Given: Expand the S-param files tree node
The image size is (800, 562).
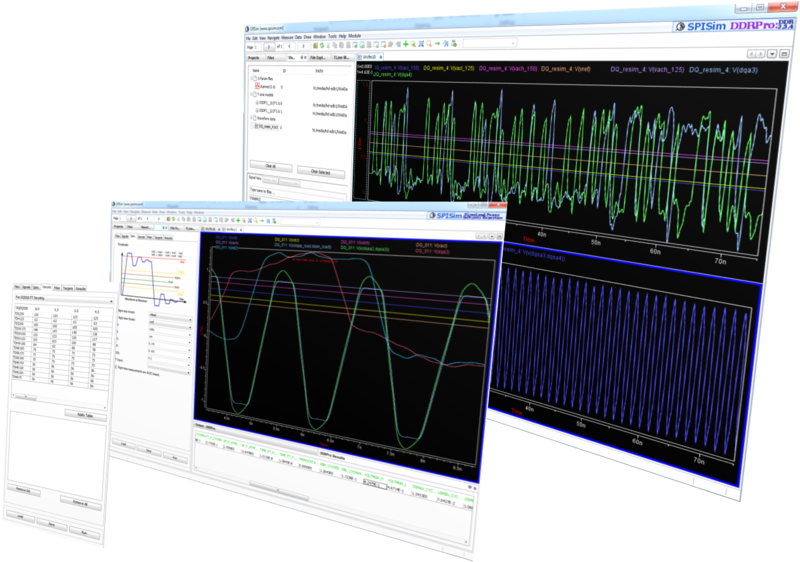Looking at the screenshot, I should 254,77.
